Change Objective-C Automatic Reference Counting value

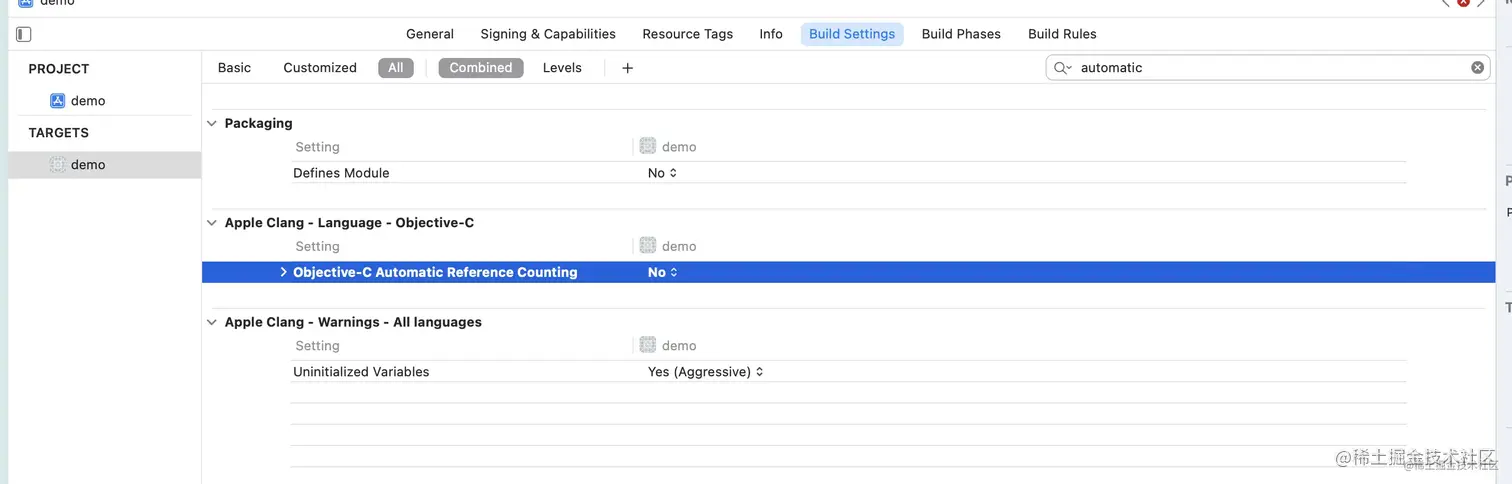[663, 273]
